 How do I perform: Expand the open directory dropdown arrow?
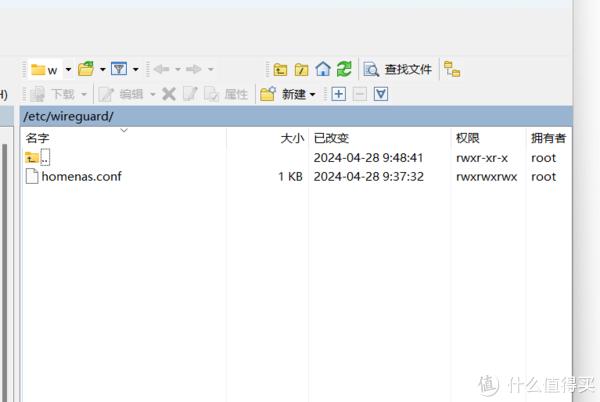103,70
